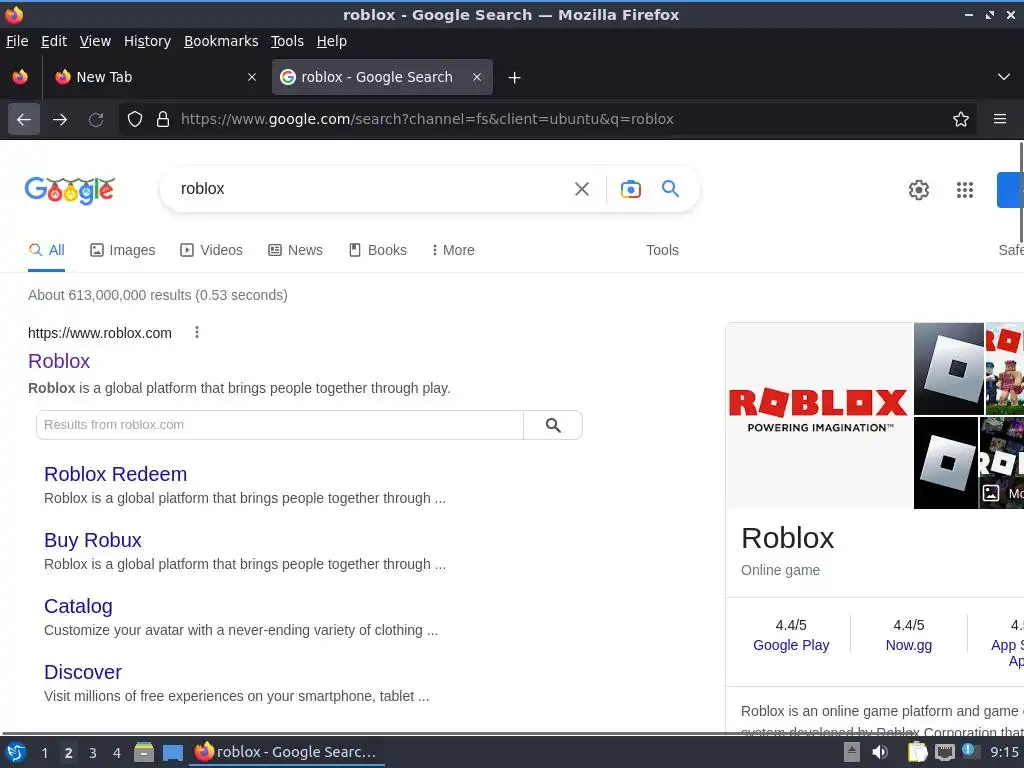Show desktop using the blue taskbar icon

point(172,753)
